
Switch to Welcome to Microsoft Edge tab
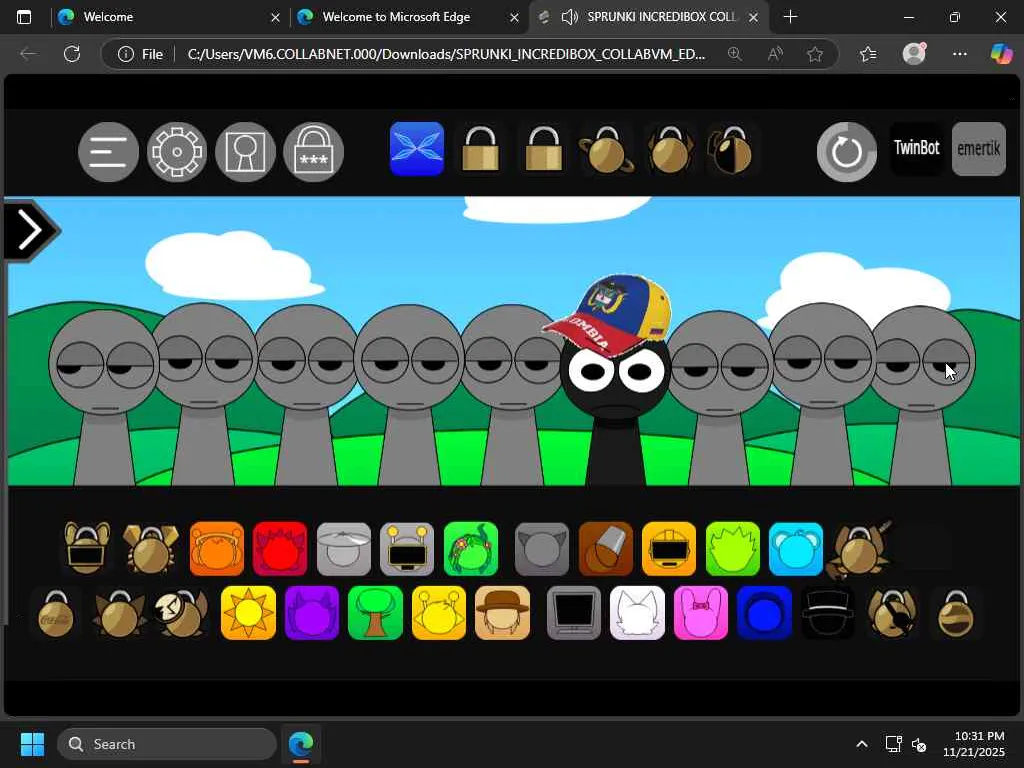click(x=396, y=17)
